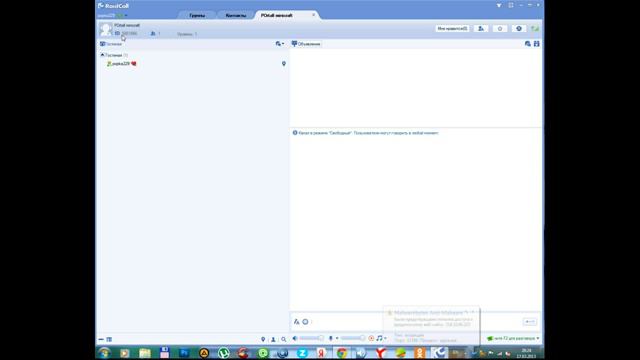This screenshot has height=360, width=640.
Task: Click the minus icon at bottom left
Action: click(101, 339)
